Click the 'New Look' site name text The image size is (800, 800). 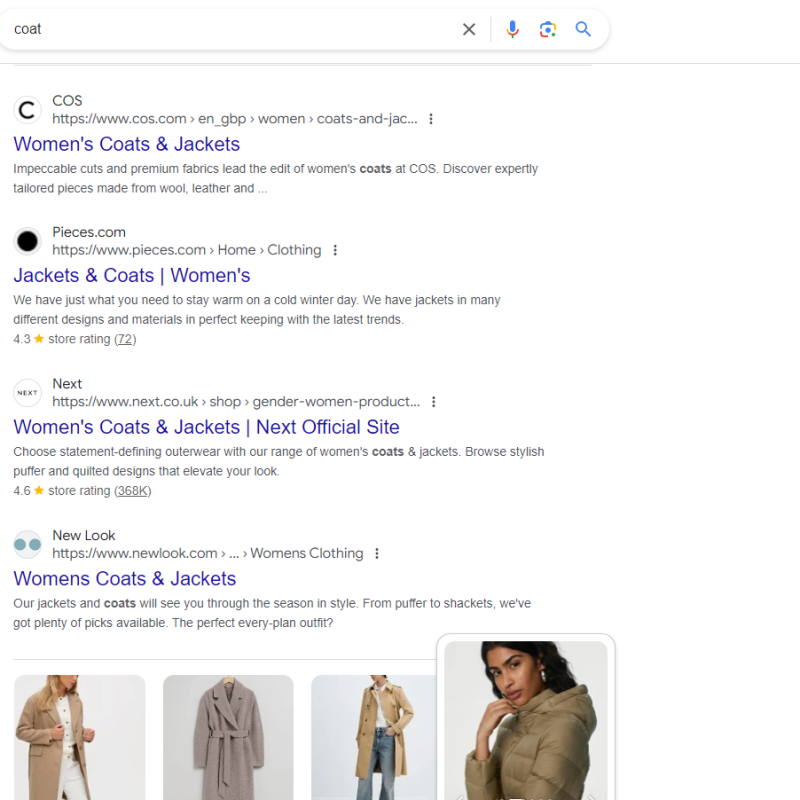(84, 536)
